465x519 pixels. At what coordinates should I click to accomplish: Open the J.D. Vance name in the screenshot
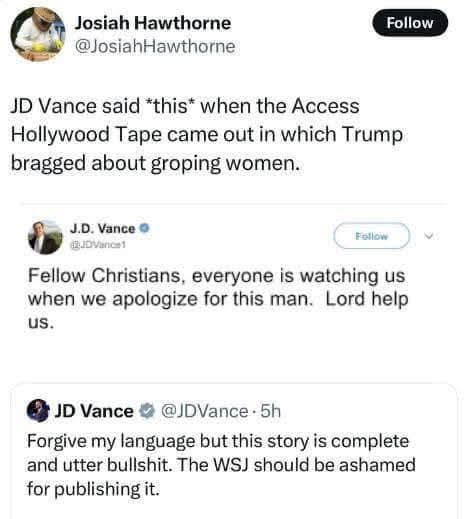[102, 229]
